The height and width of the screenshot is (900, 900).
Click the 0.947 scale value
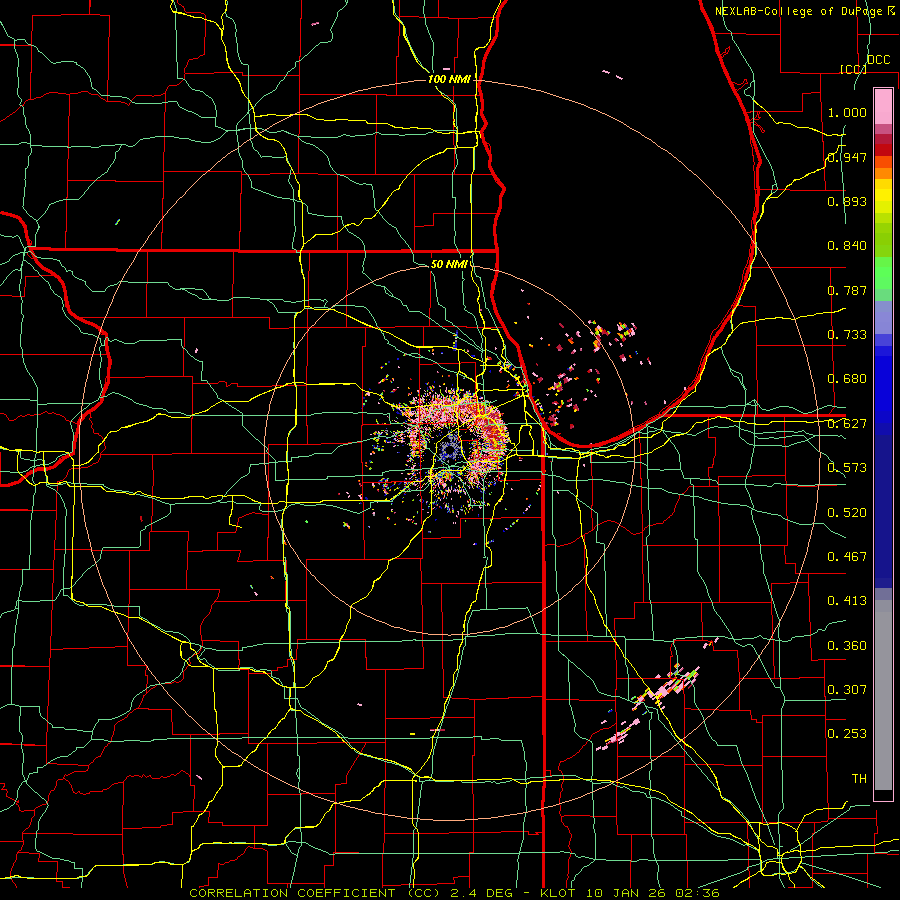click(847, 157)
